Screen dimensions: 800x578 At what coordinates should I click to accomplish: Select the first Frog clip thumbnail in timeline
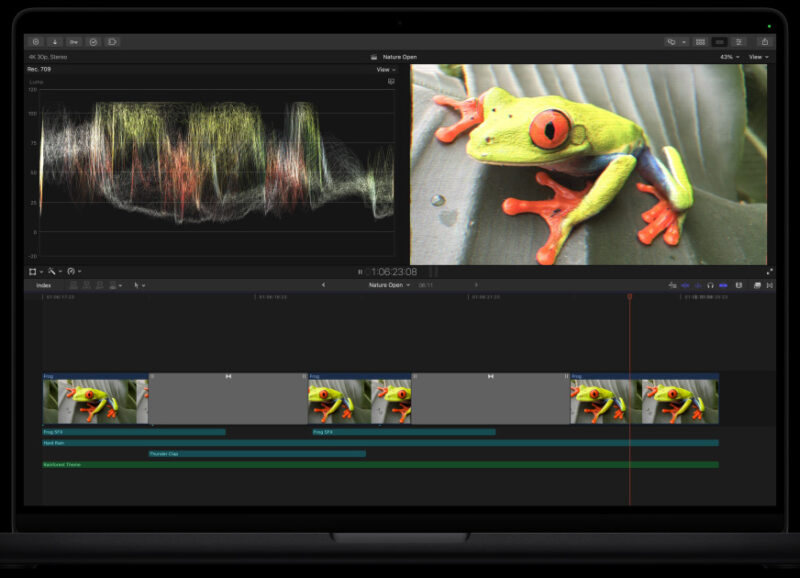pos(95,398)
